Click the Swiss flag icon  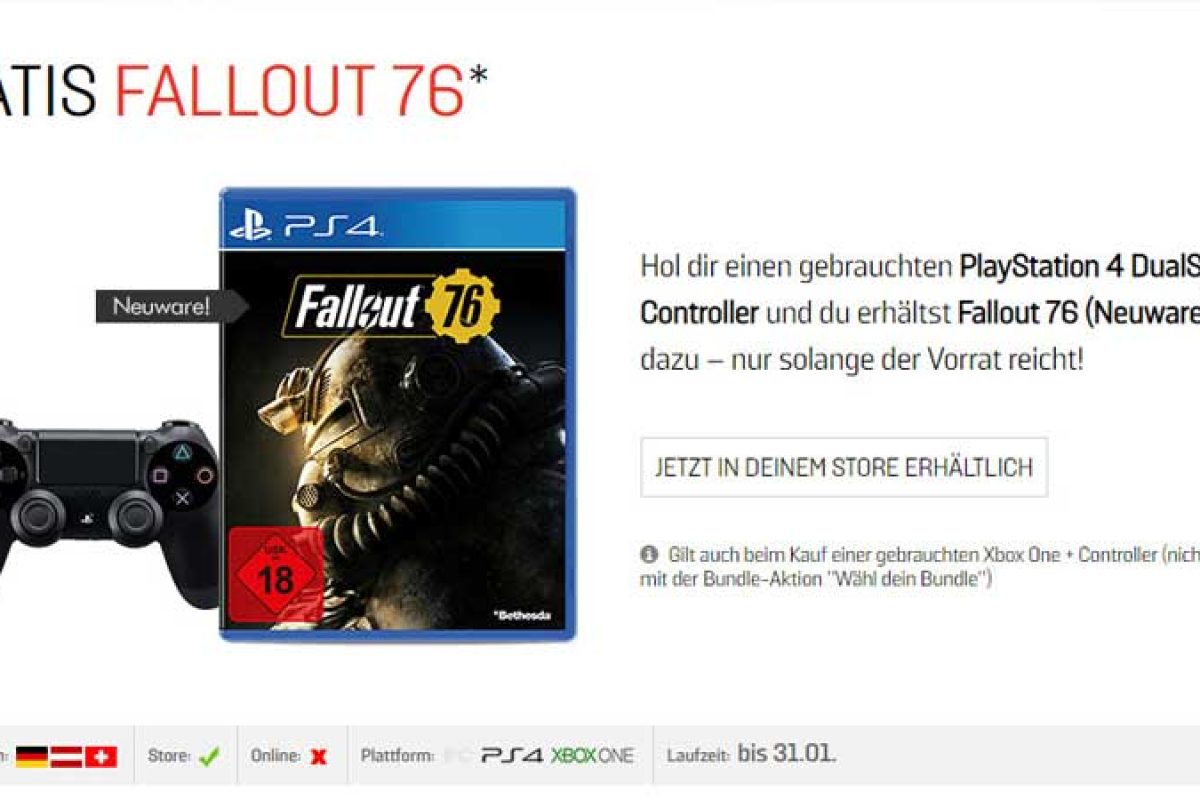click(101, 757)
